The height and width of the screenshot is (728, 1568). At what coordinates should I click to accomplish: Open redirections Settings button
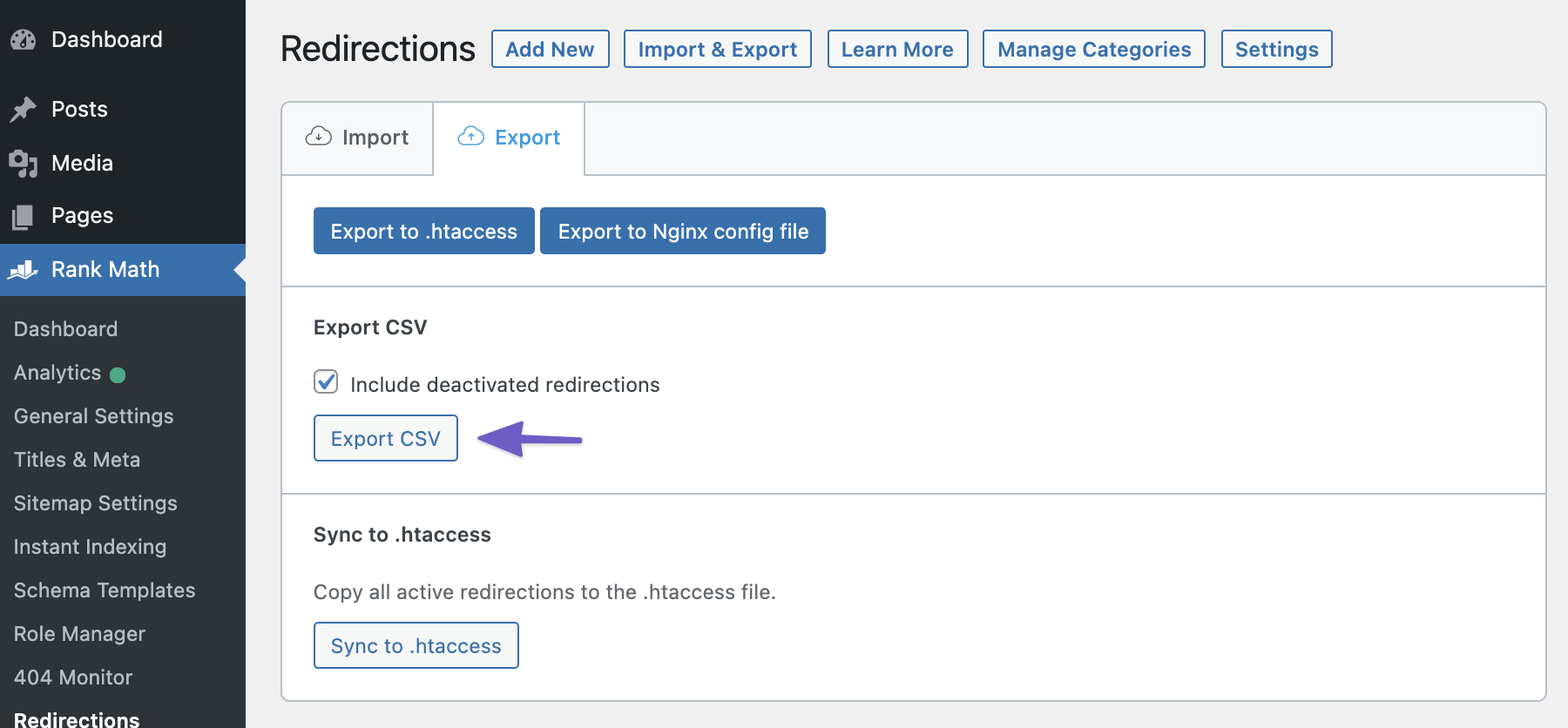[x=1277, y=49]
